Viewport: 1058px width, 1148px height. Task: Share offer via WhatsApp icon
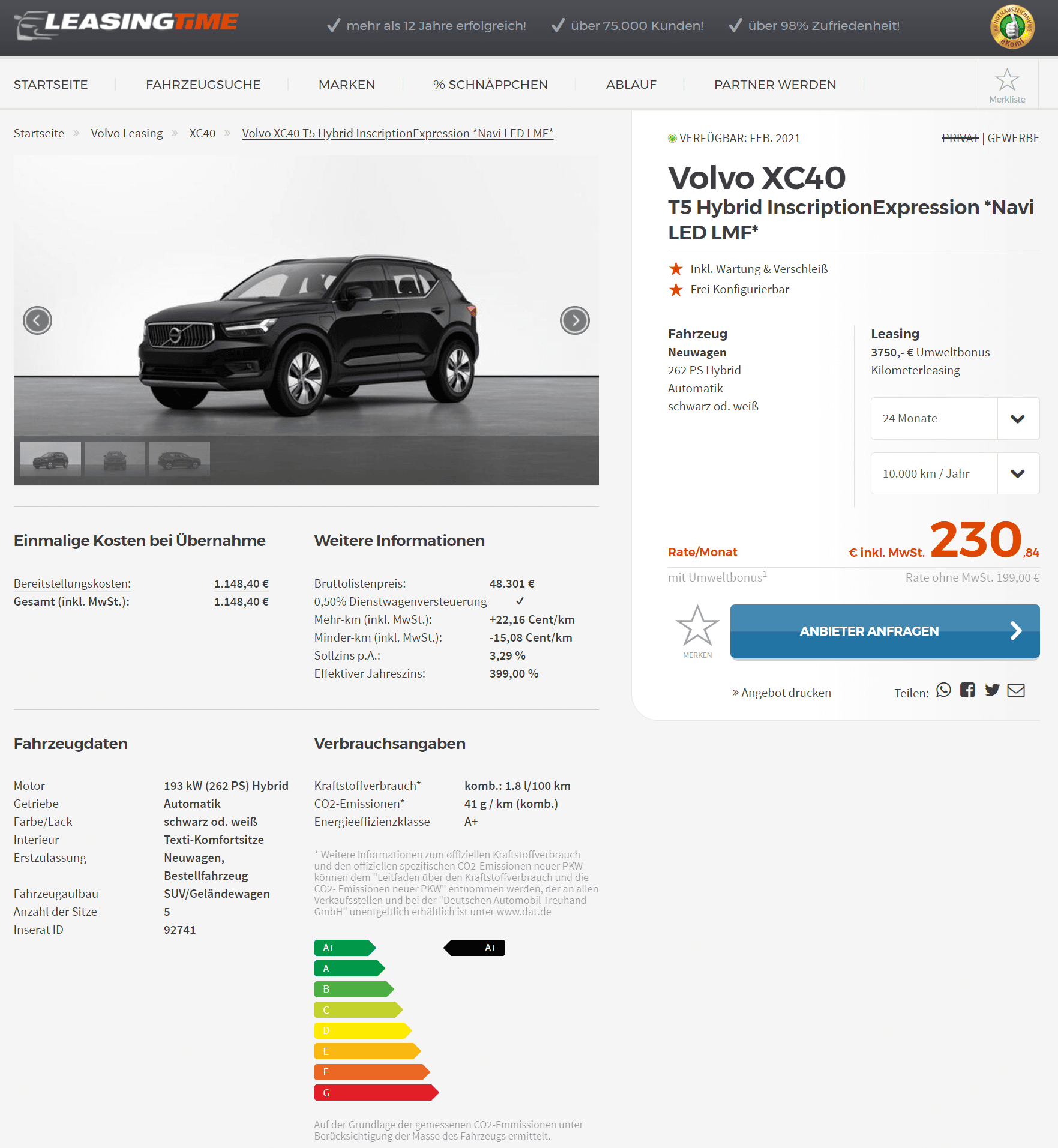point(943,690)
